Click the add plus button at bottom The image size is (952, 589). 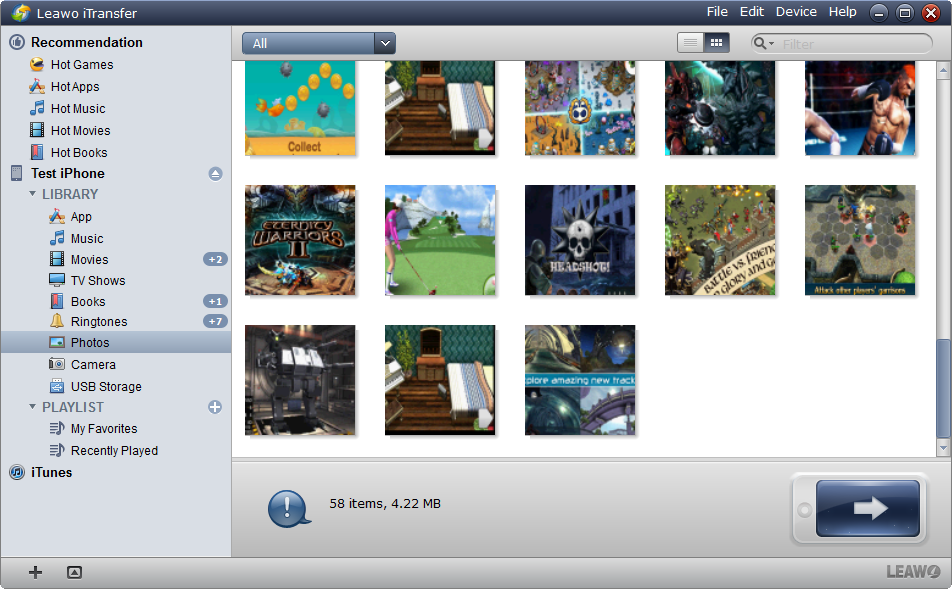(36, 572)
